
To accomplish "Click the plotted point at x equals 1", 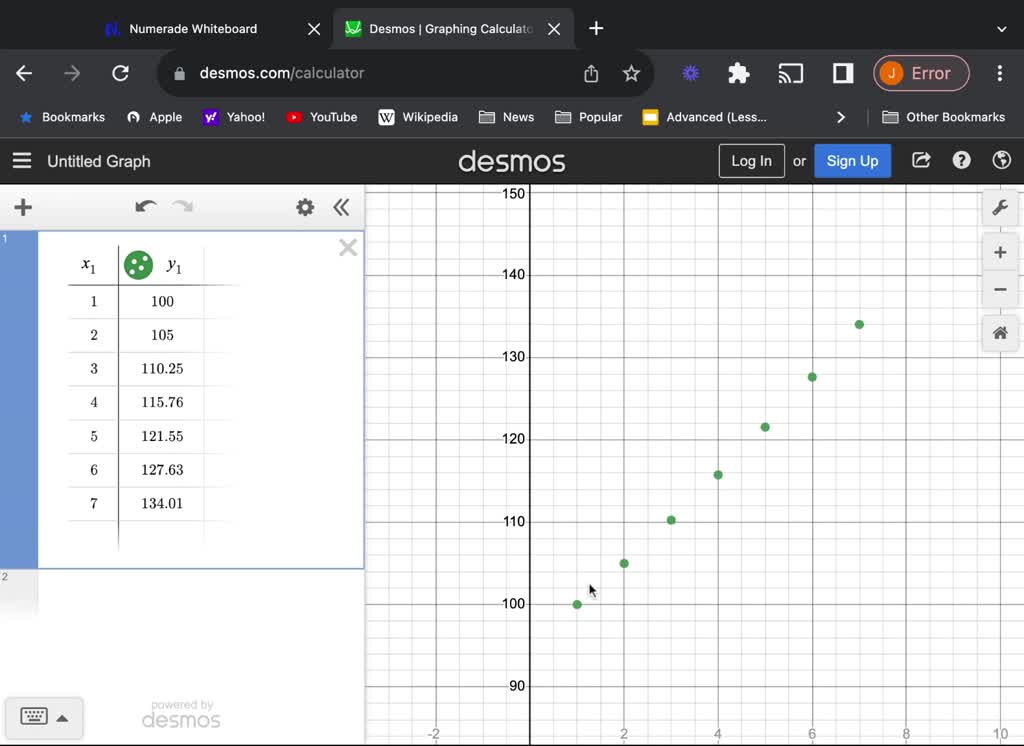I will click(577, 605).
